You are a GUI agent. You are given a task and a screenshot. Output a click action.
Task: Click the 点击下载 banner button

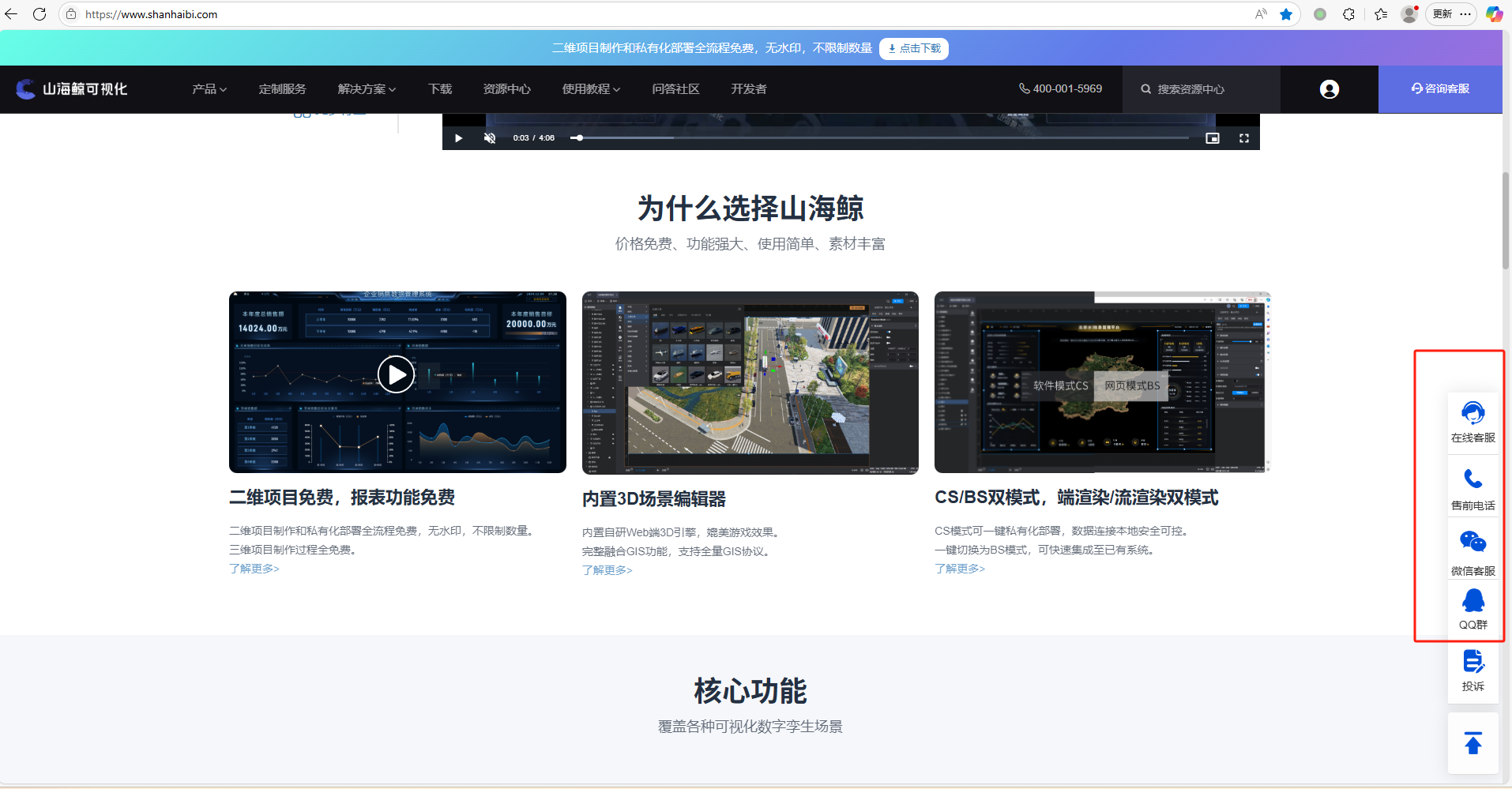(914, 48)
